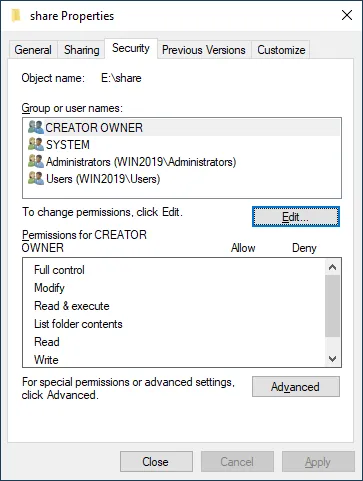Select the Full control permission row

(x=173, y=270)
